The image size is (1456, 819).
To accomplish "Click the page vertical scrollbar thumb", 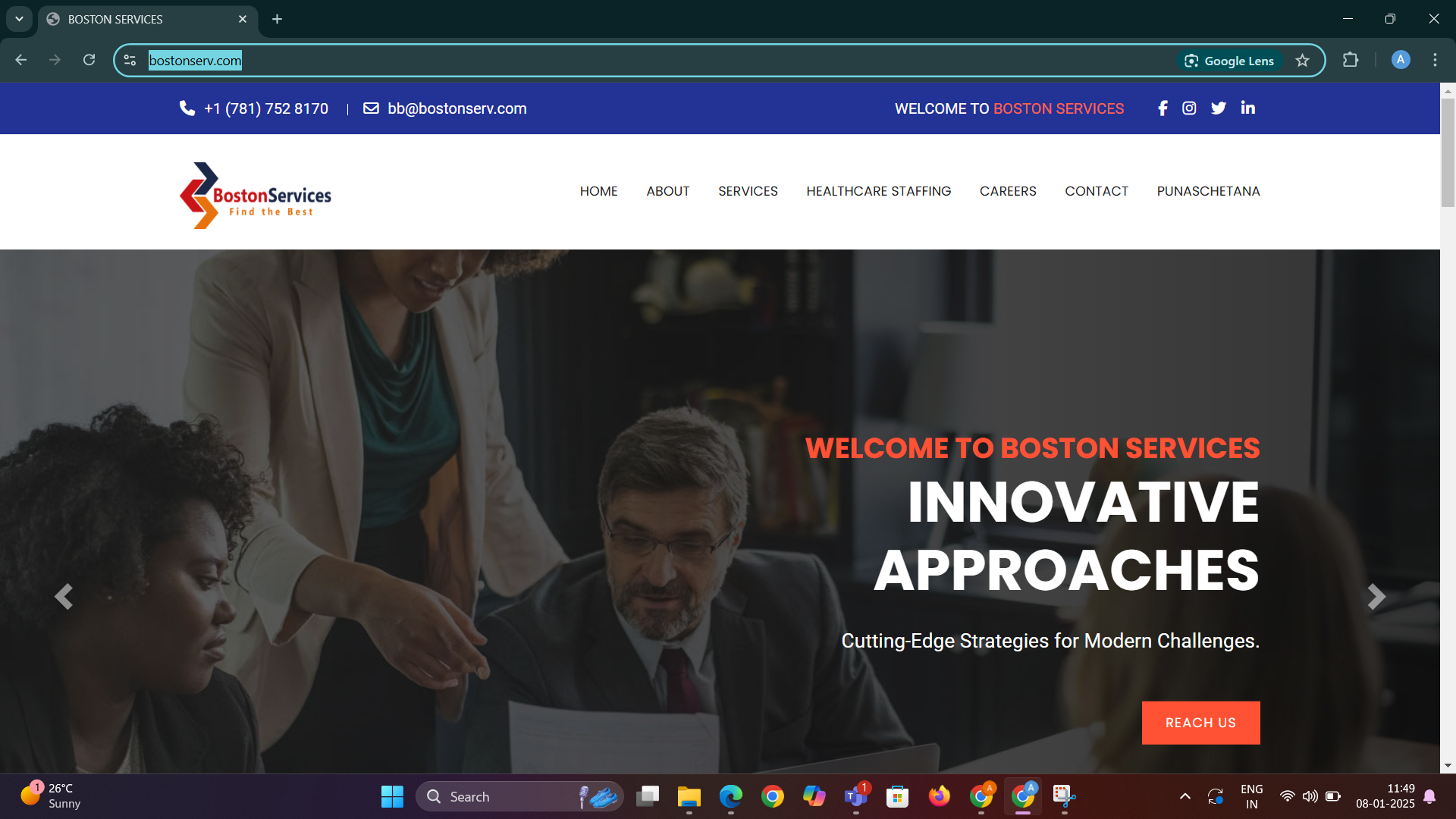I will coord(1448,152).
